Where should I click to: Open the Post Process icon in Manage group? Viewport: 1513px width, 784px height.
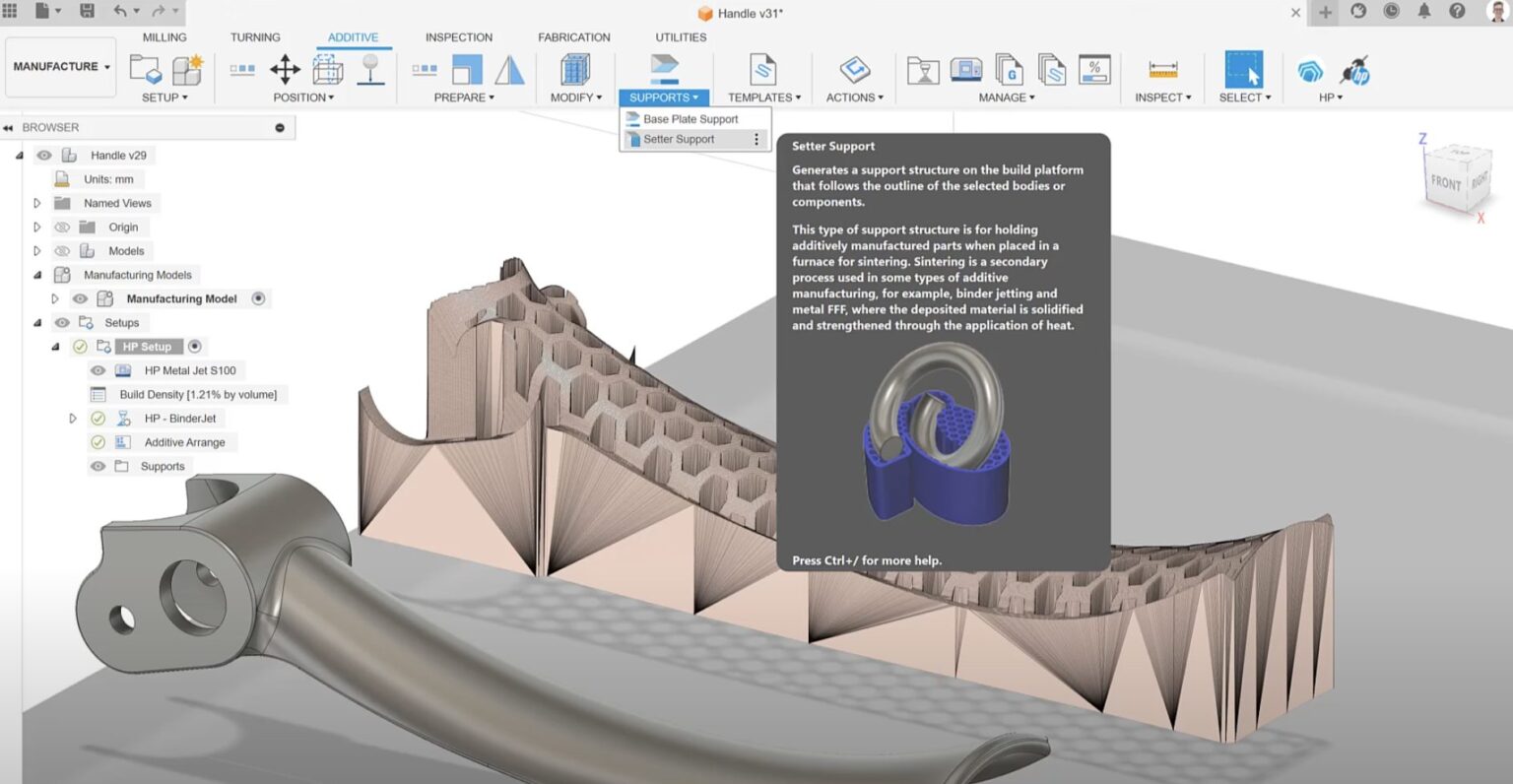(1011, 71)
